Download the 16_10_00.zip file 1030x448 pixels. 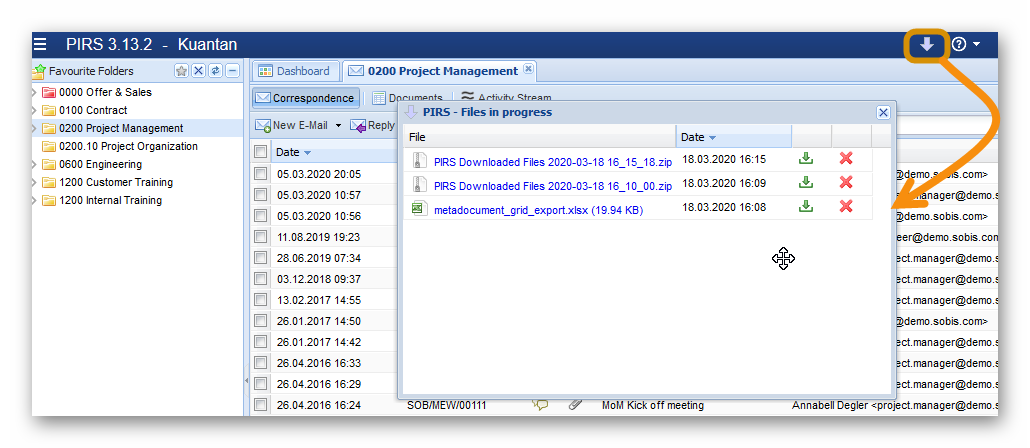pyautogui.click(x=806, y=182)
